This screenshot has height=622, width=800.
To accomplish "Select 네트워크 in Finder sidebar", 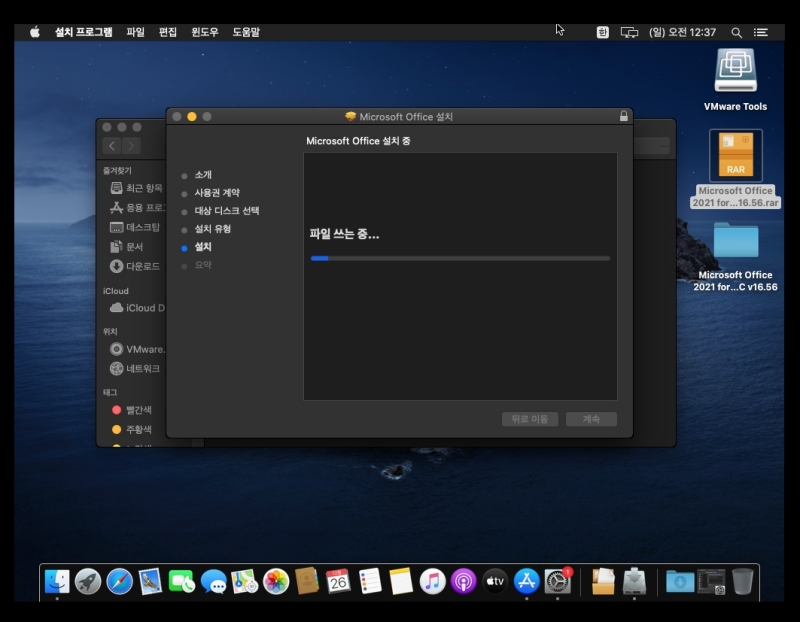I will click(135, 368).
